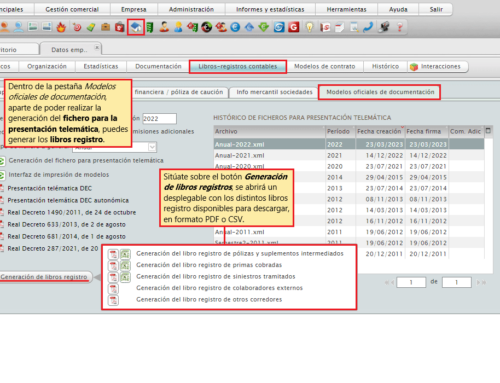Screen dimensions: 500x383
Task: Click the black and green circular icon
Action: pos(207,27)
